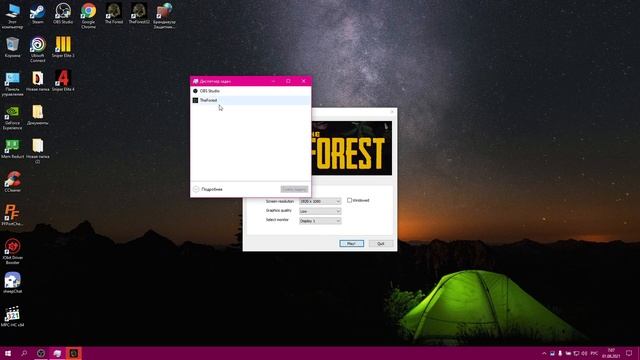Click Play in The Forest launcher
This screenshot has height=360, width=640.
351,244
